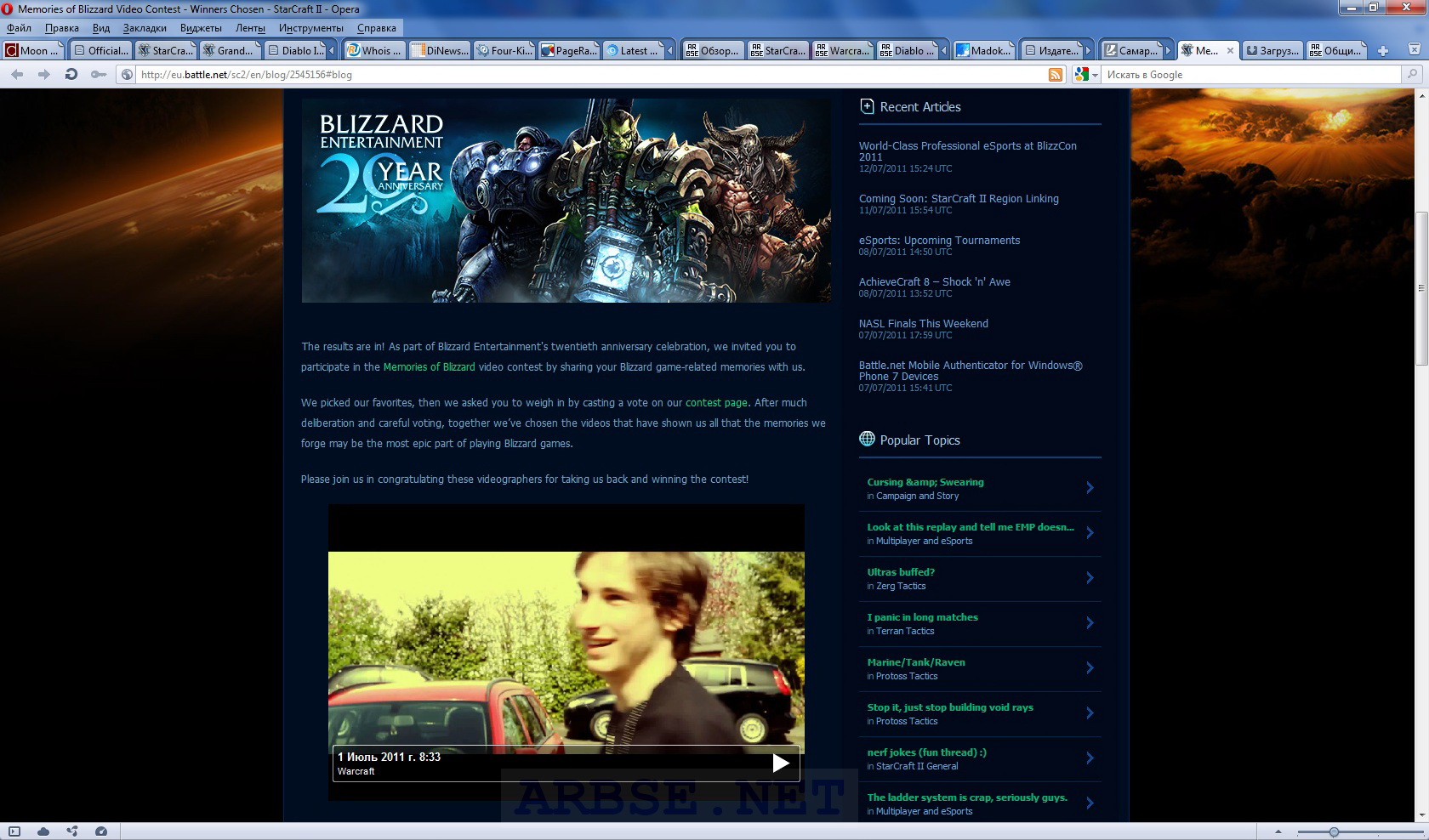Image resolution: width=1429 pixels, height=840 pixels.
Task: Click the Opera logo in title bar
Action: [x=8, y=9]
